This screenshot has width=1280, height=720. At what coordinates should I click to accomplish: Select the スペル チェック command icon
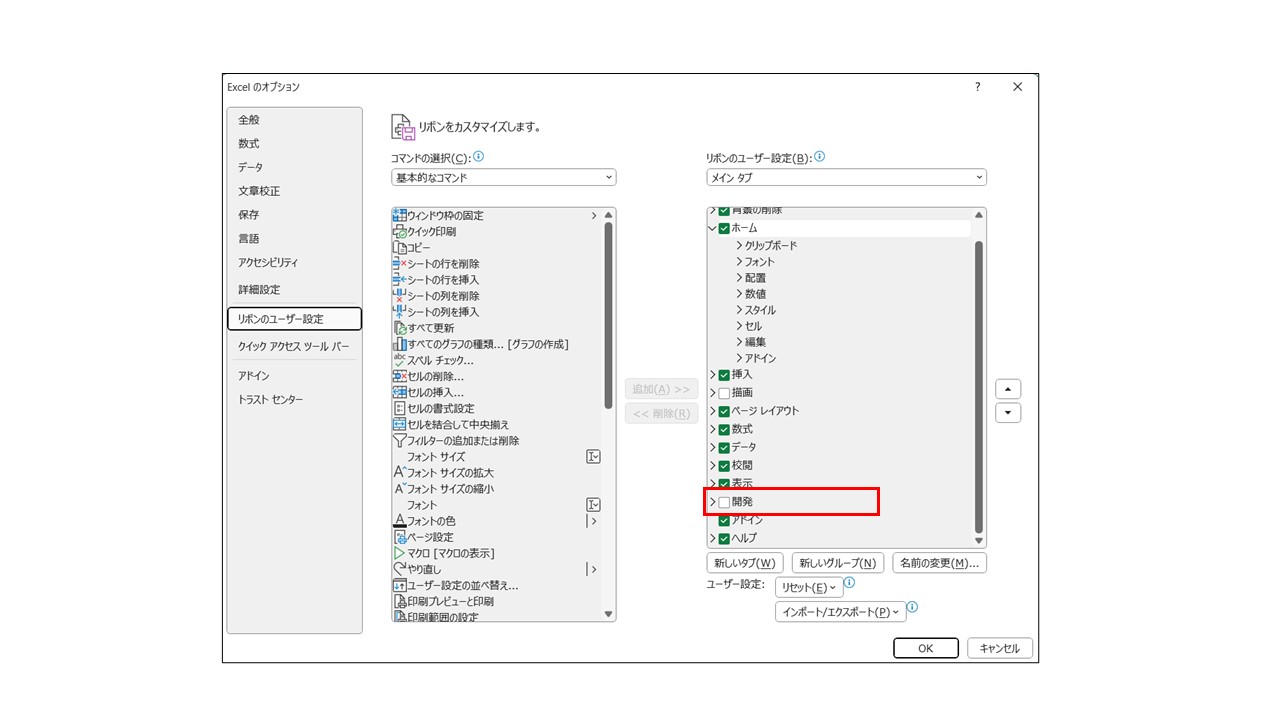coord(399,360)
